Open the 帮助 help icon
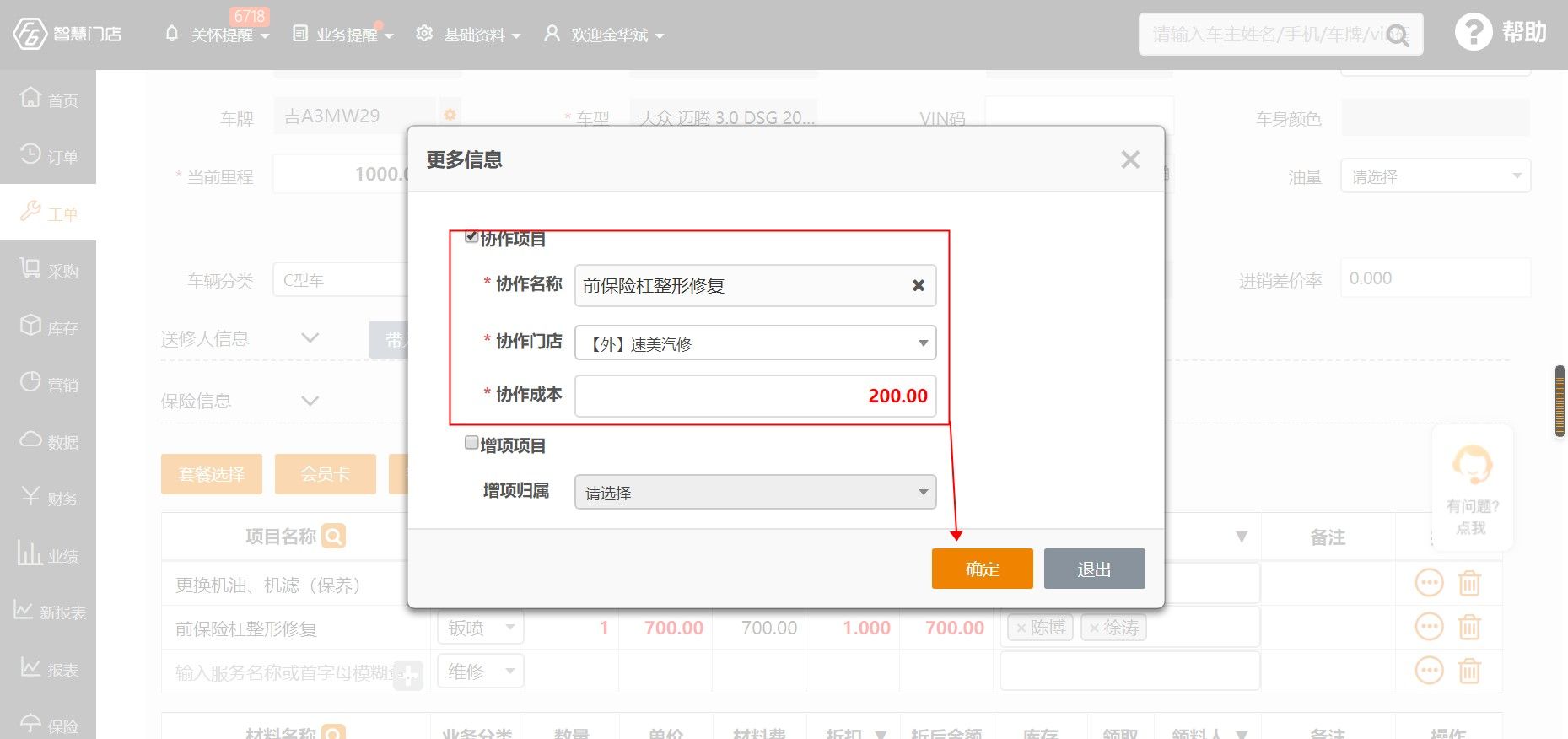The image size is (1568, 739). (x=1474, y=33)
